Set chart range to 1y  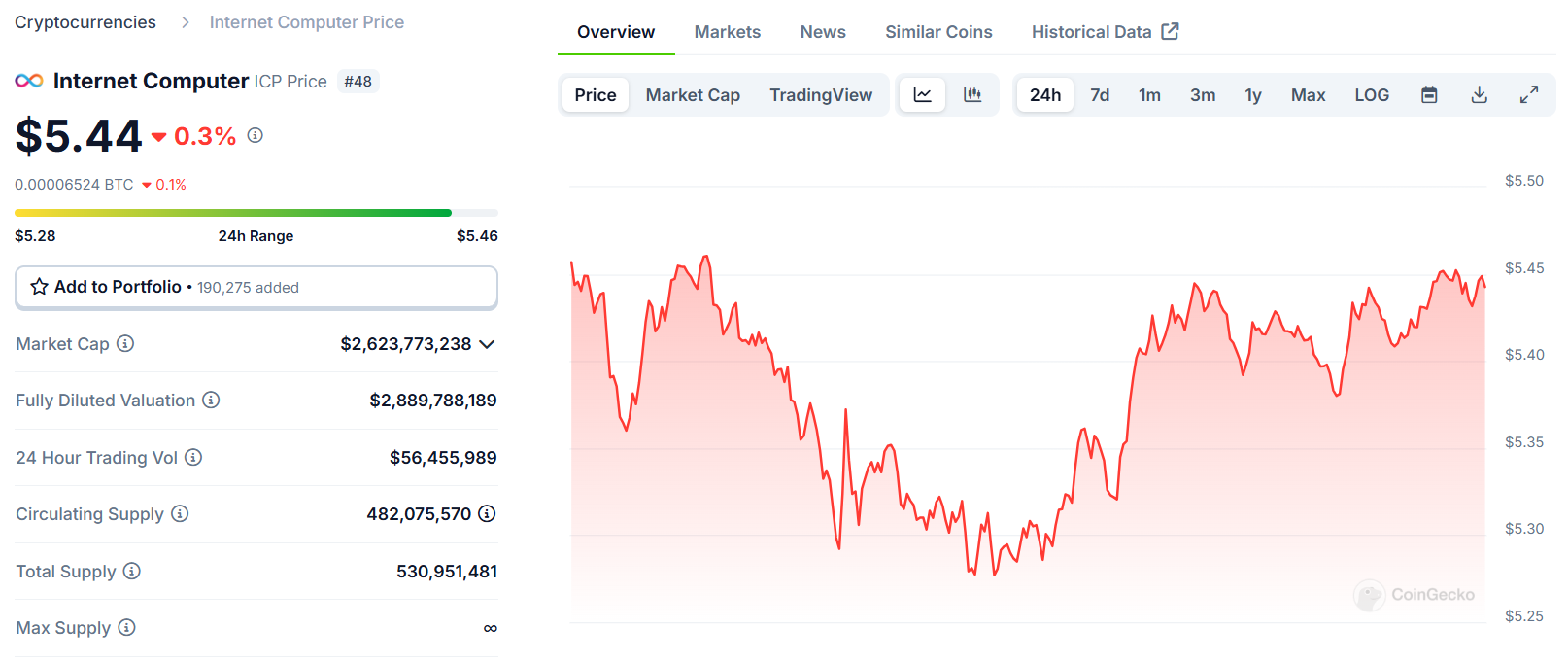(x=1253, y=95)
